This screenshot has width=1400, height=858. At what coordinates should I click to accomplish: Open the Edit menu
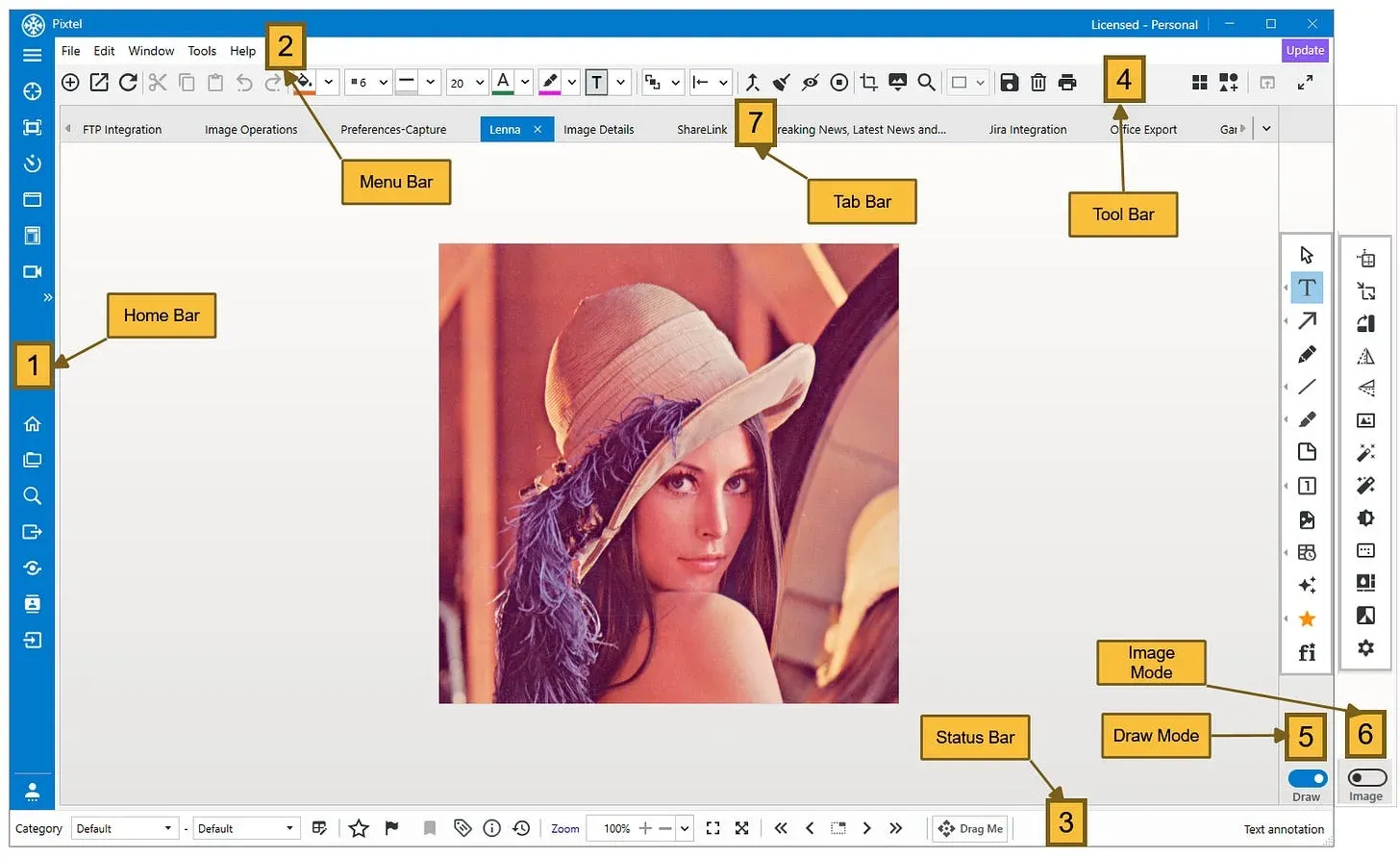click(x=104, y=51)
